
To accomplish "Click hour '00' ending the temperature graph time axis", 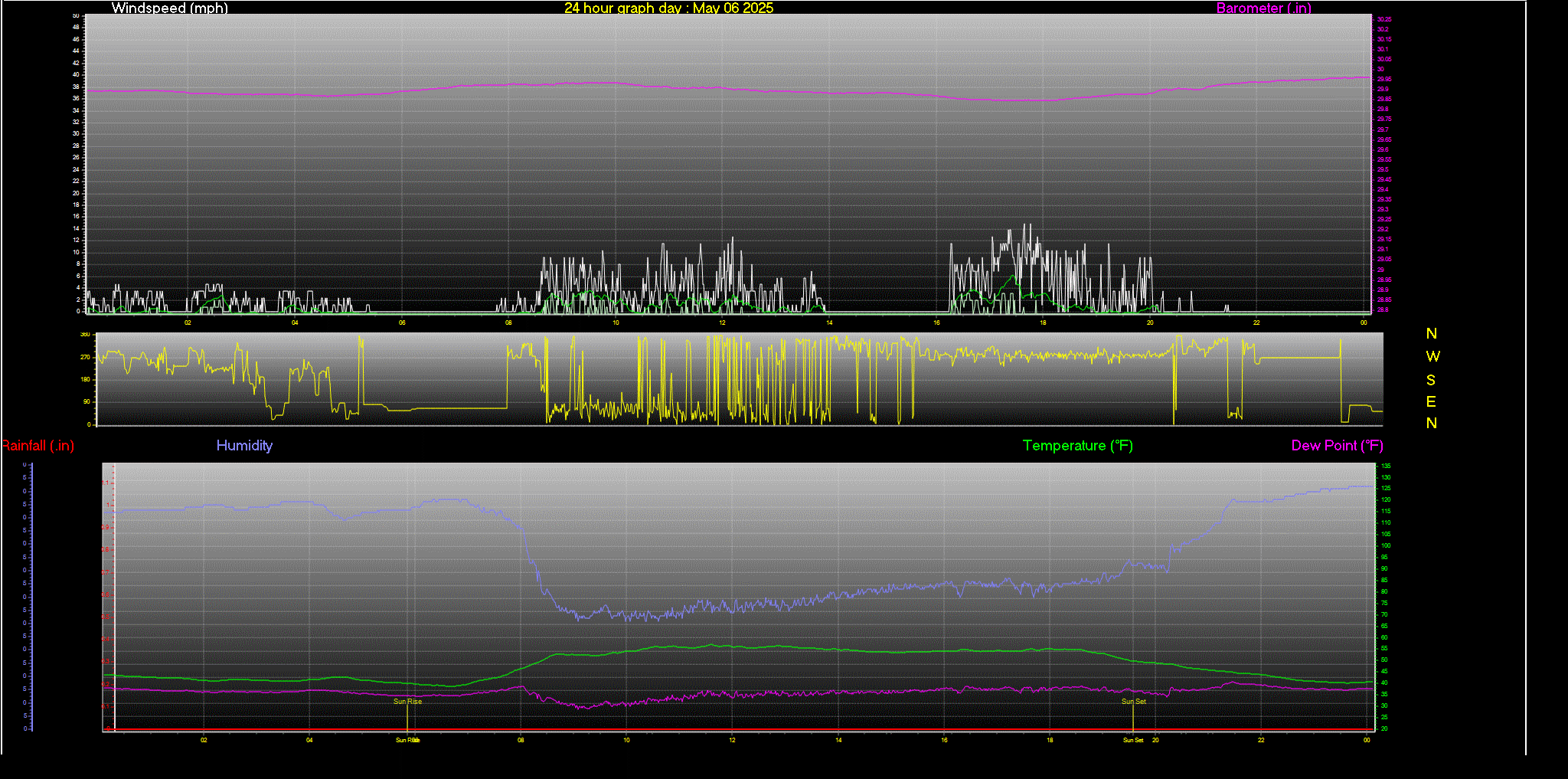I will click(1367, 740).
